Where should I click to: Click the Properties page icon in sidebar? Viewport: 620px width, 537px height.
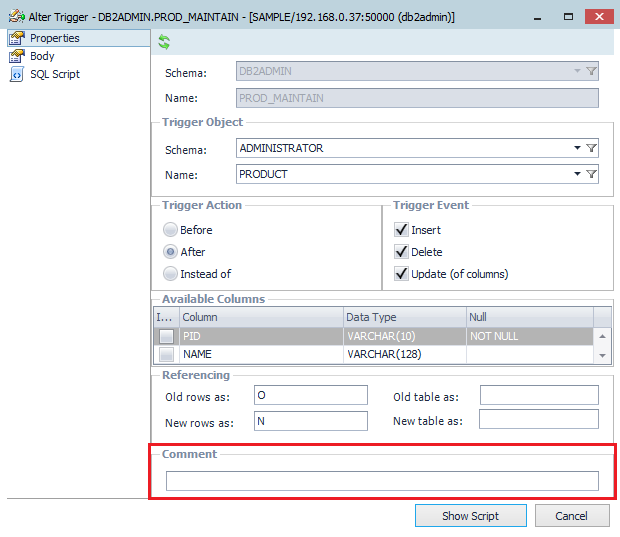point(16,38)
